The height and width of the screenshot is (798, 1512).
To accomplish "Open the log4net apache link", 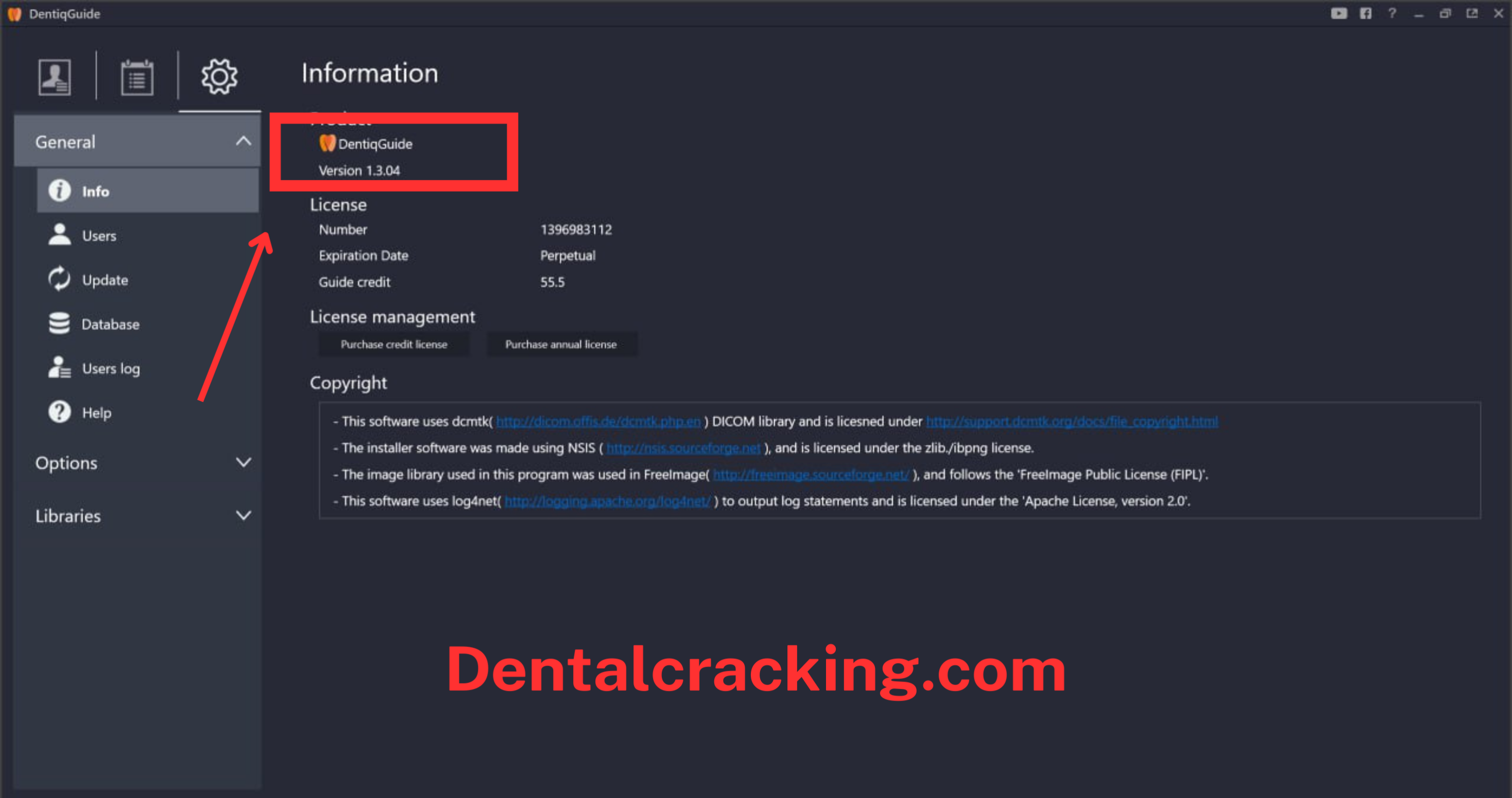I will coord(608,501).
